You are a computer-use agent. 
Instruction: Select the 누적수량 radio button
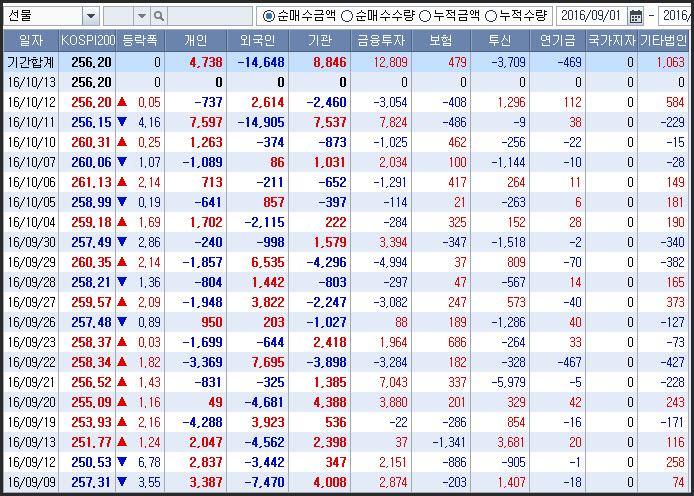[x=491, y=16]
